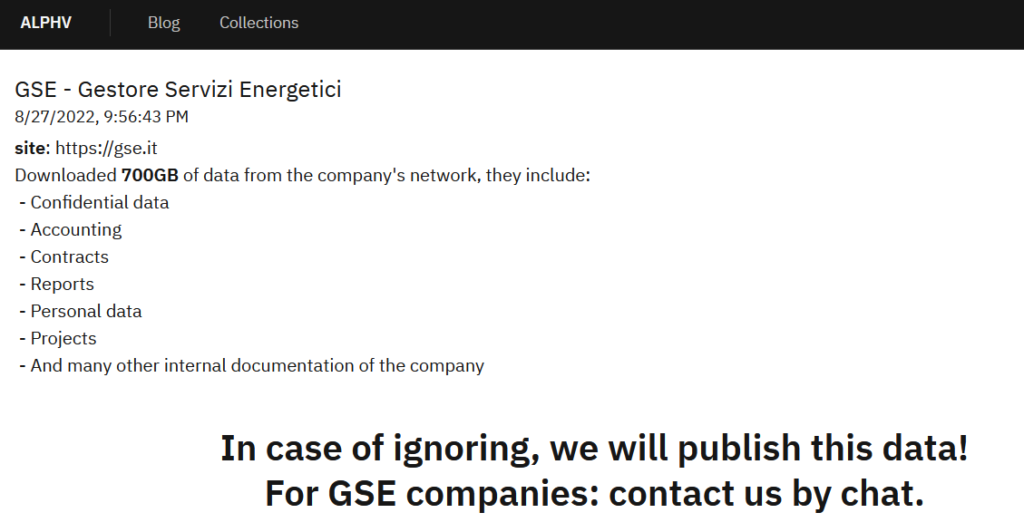Viewport: 1024px width, 532px height.
Task: Click the post title GSE - Gestore Servizi Energetici
Action: tap(178, 89)
